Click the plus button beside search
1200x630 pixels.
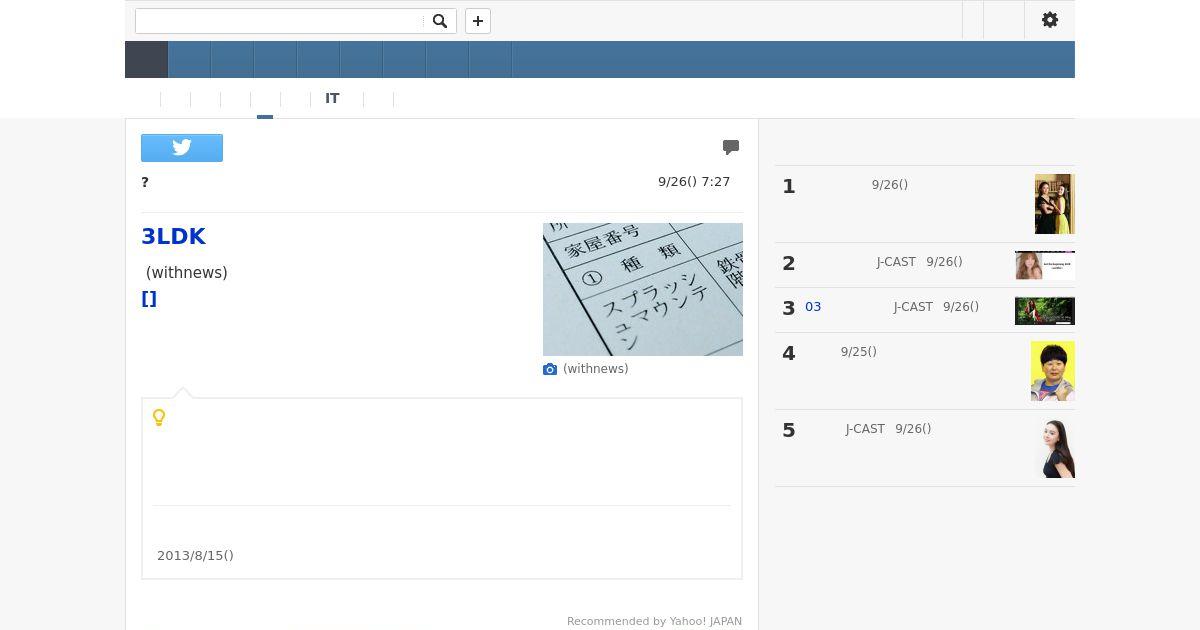coord(478,21)
